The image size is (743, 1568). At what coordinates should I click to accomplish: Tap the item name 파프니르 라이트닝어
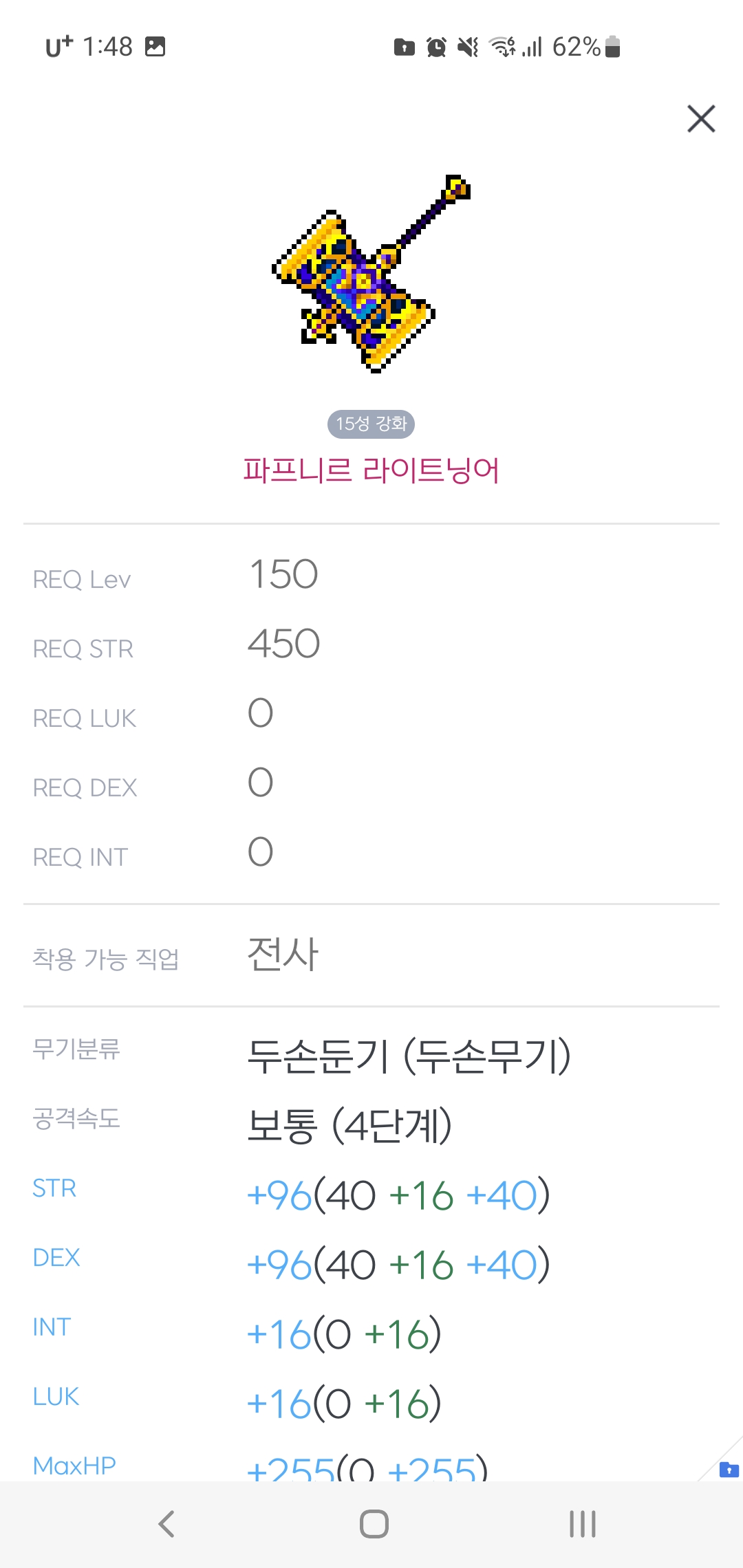point(371,471)
